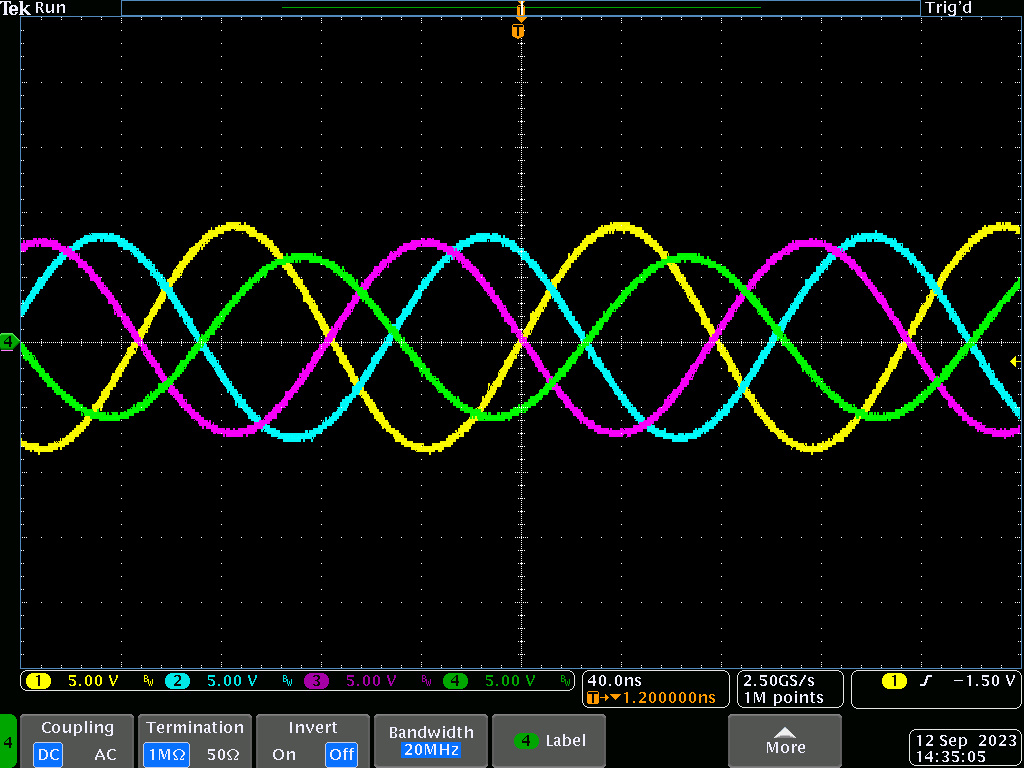The width and height of the screenshot is (1024, 768).
Task: Click the yellow trigger level arrow at right edge
Action: coord(1014,361)
